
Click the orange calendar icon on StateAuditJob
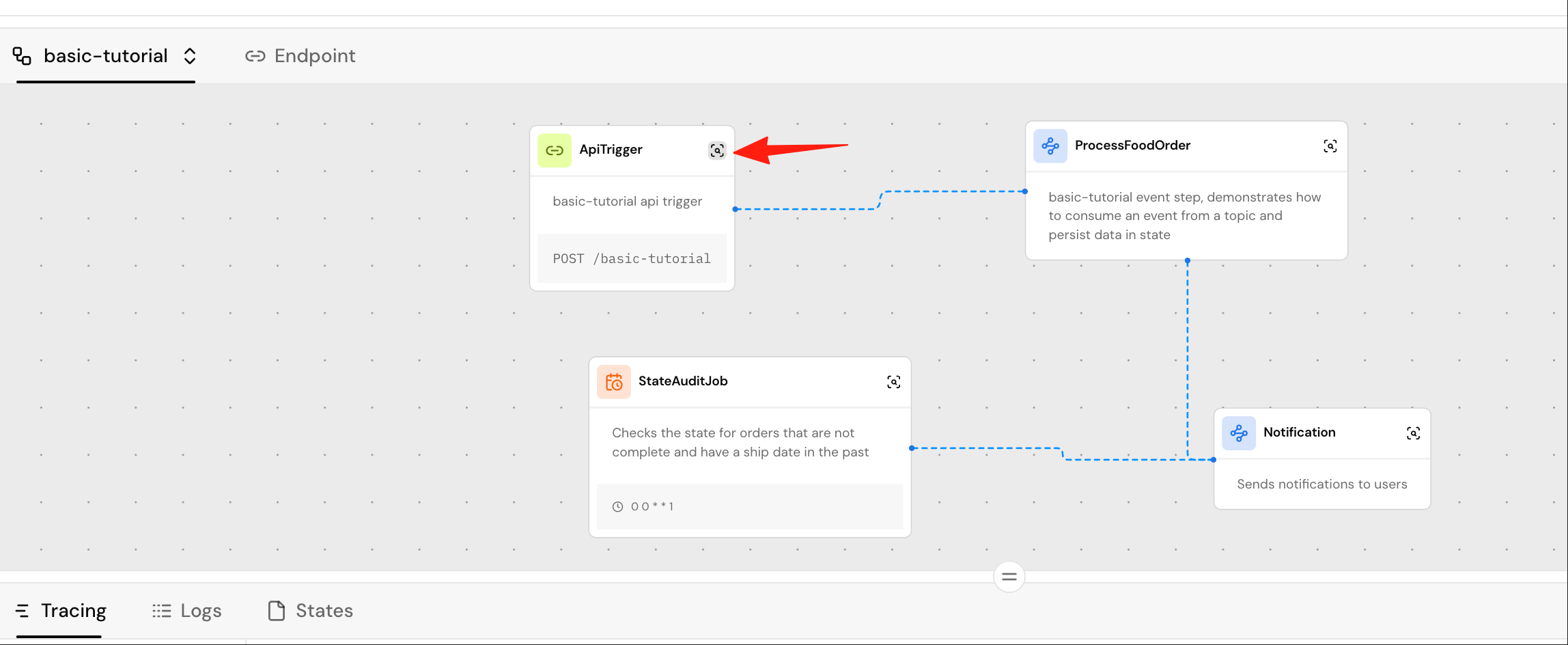[x=614, y=382]
